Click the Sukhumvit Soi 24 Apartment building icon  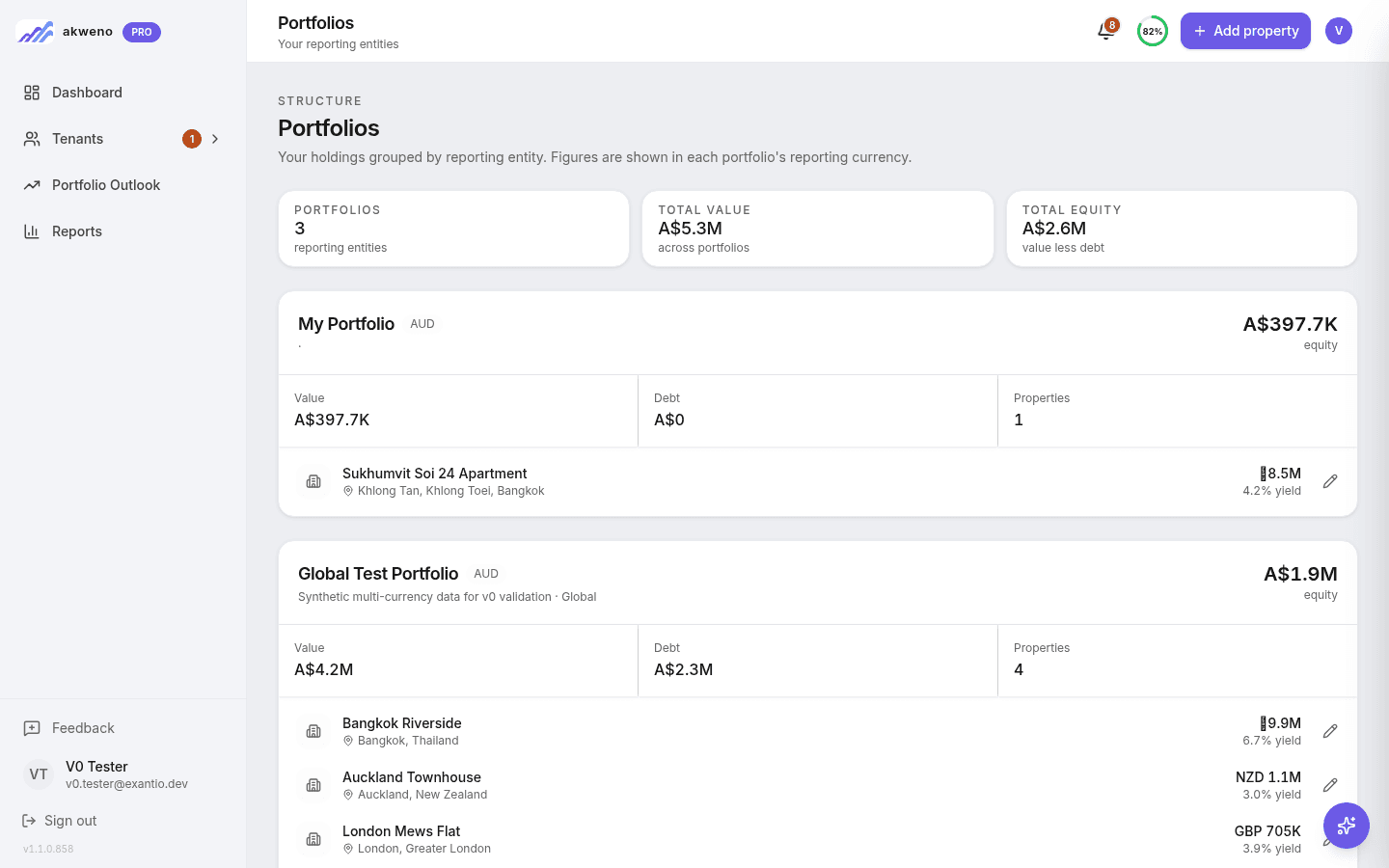point(313,481)
